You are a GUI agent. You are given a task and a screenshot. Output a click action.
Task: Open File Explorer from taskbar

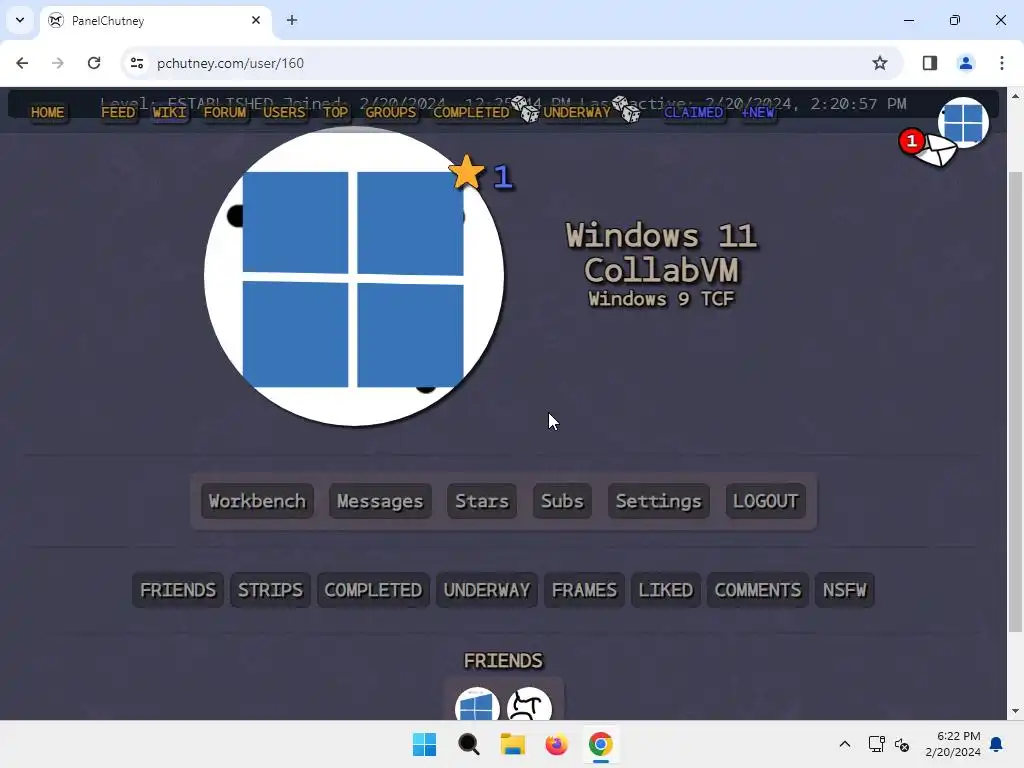point(513,744)
